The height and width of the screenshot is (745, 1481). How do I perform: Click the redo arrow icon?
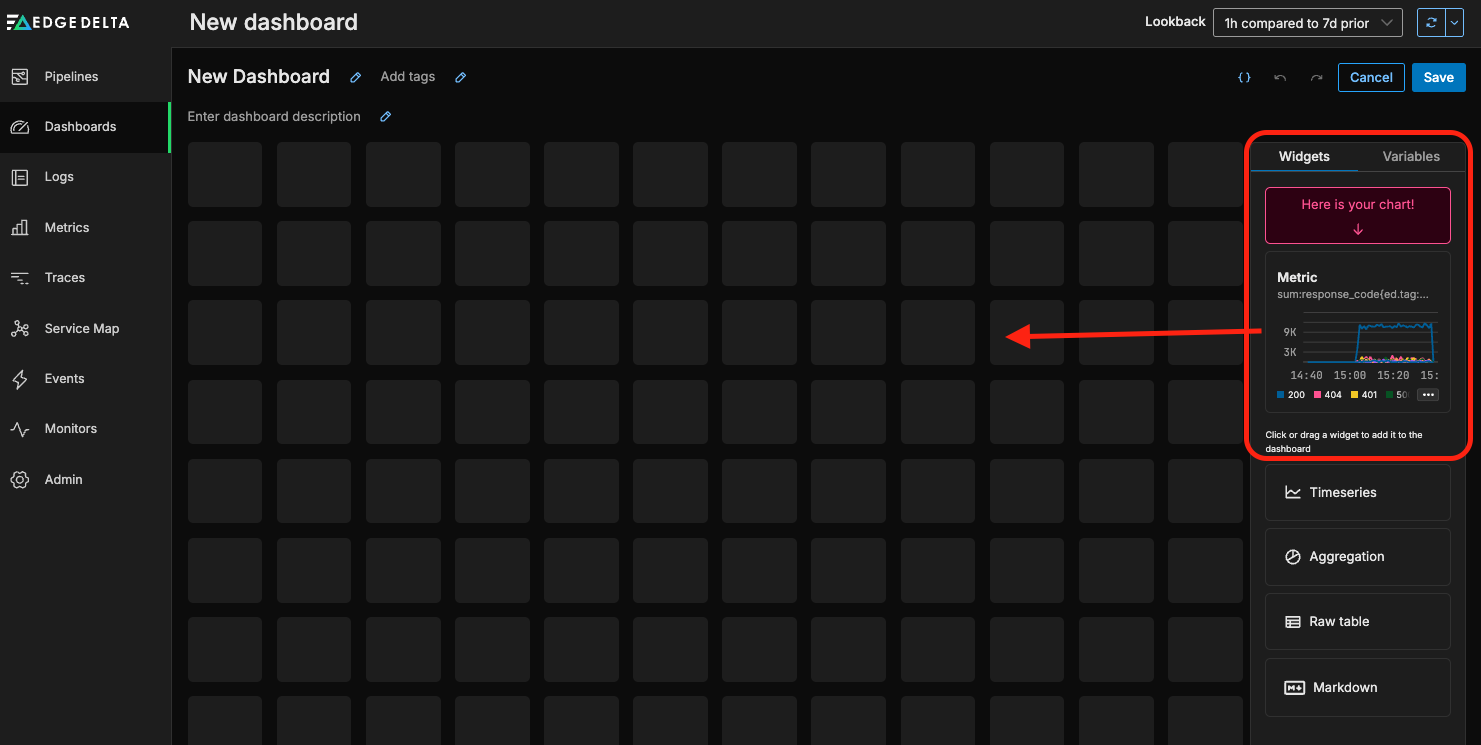click(1316, 78)
